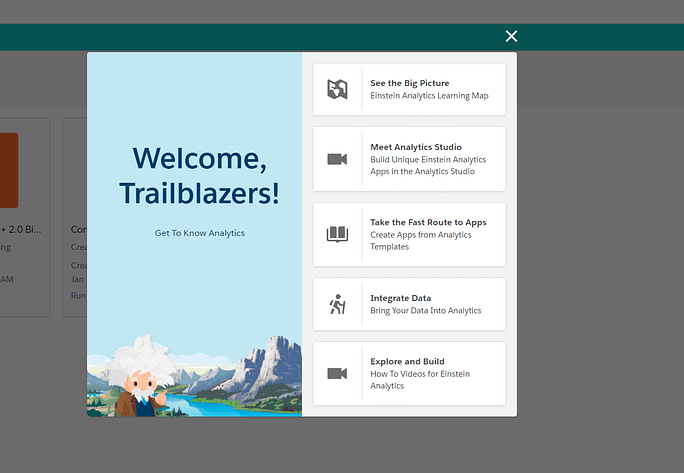This screenshot has height=473, width=684.
Task: Open Meet Analytics Studio title
Action: [x=416, y=147]
